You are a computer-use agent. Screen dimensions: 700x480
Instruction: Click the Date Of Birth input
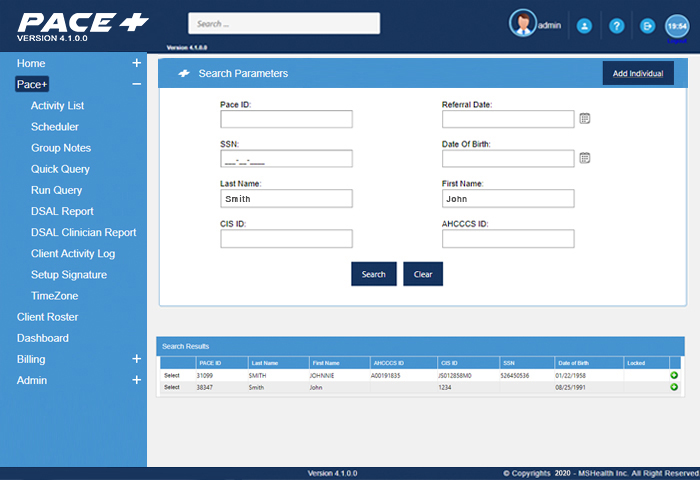click(x=508, y=159)
